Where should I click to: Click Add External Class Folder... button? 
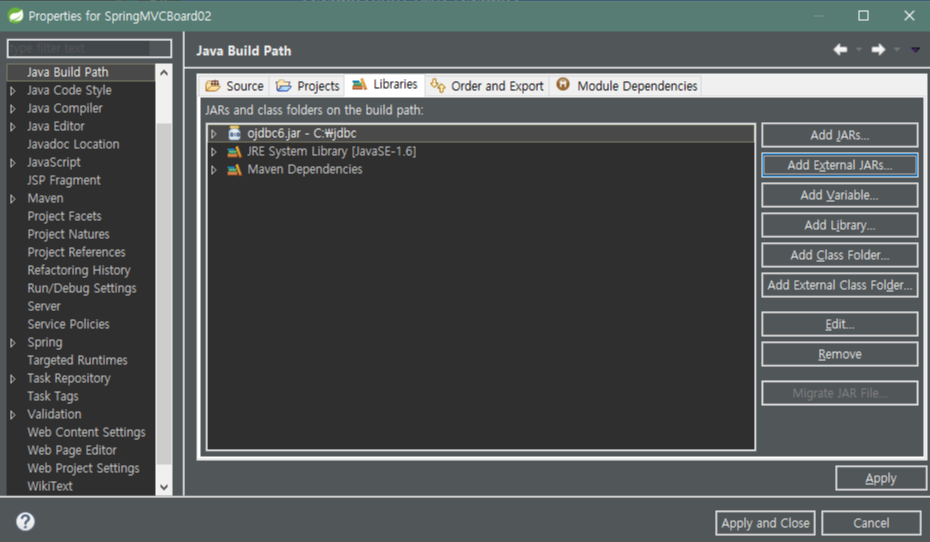click(839, 285)
